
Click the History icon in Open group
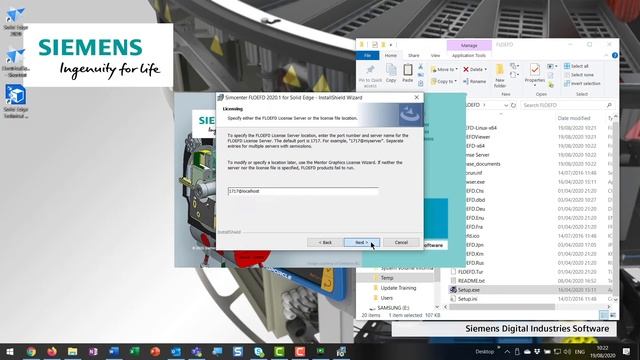551,85
